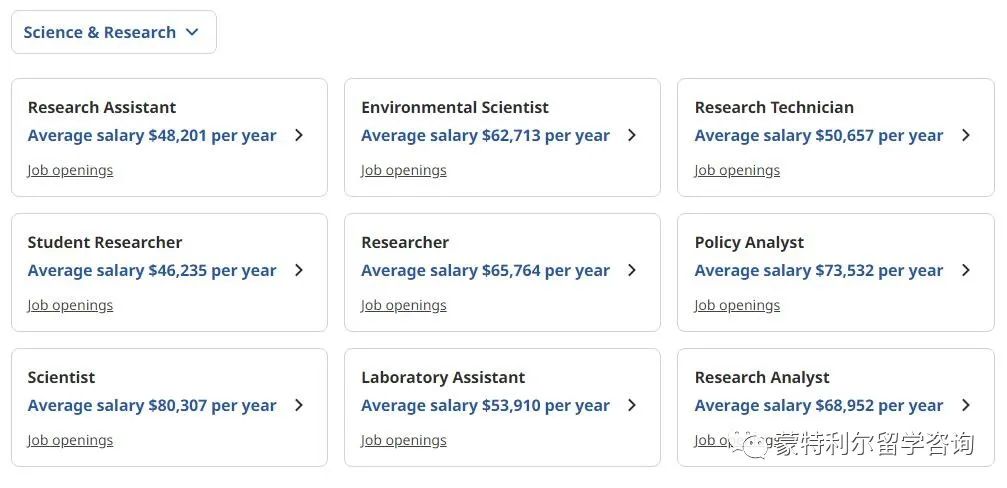Click the chevron arrow beside Research Assistant salary
Image resolution: width=1007 pixels, height=488 pixels.
[299, 135]
